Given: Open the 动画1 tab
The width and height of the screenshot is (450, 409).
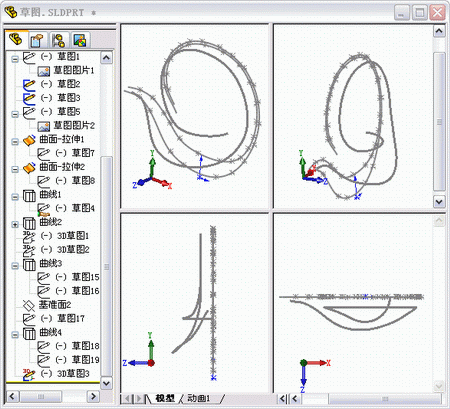Looking at the screenshot, I should [x=199, y=398].
